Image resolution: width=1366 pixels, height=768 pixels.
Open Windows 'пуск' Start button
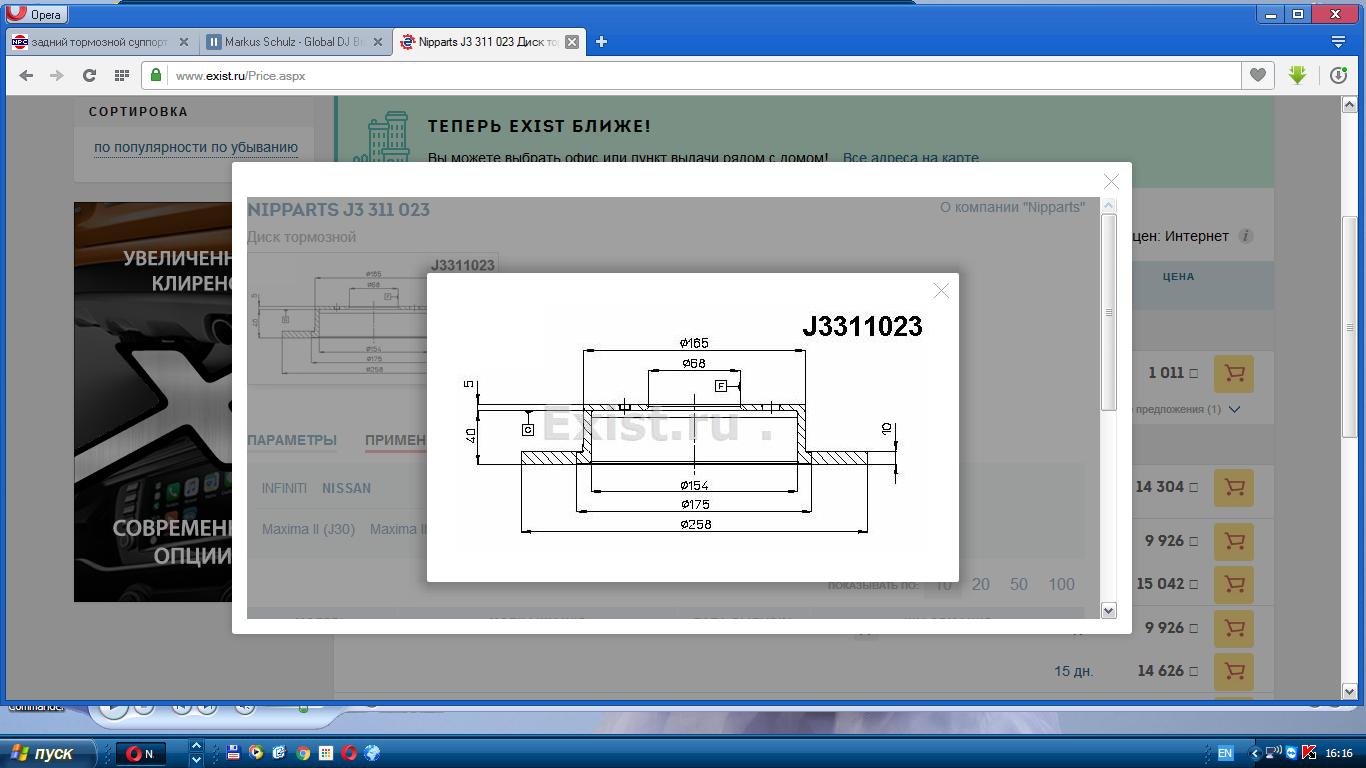(48, 753)
